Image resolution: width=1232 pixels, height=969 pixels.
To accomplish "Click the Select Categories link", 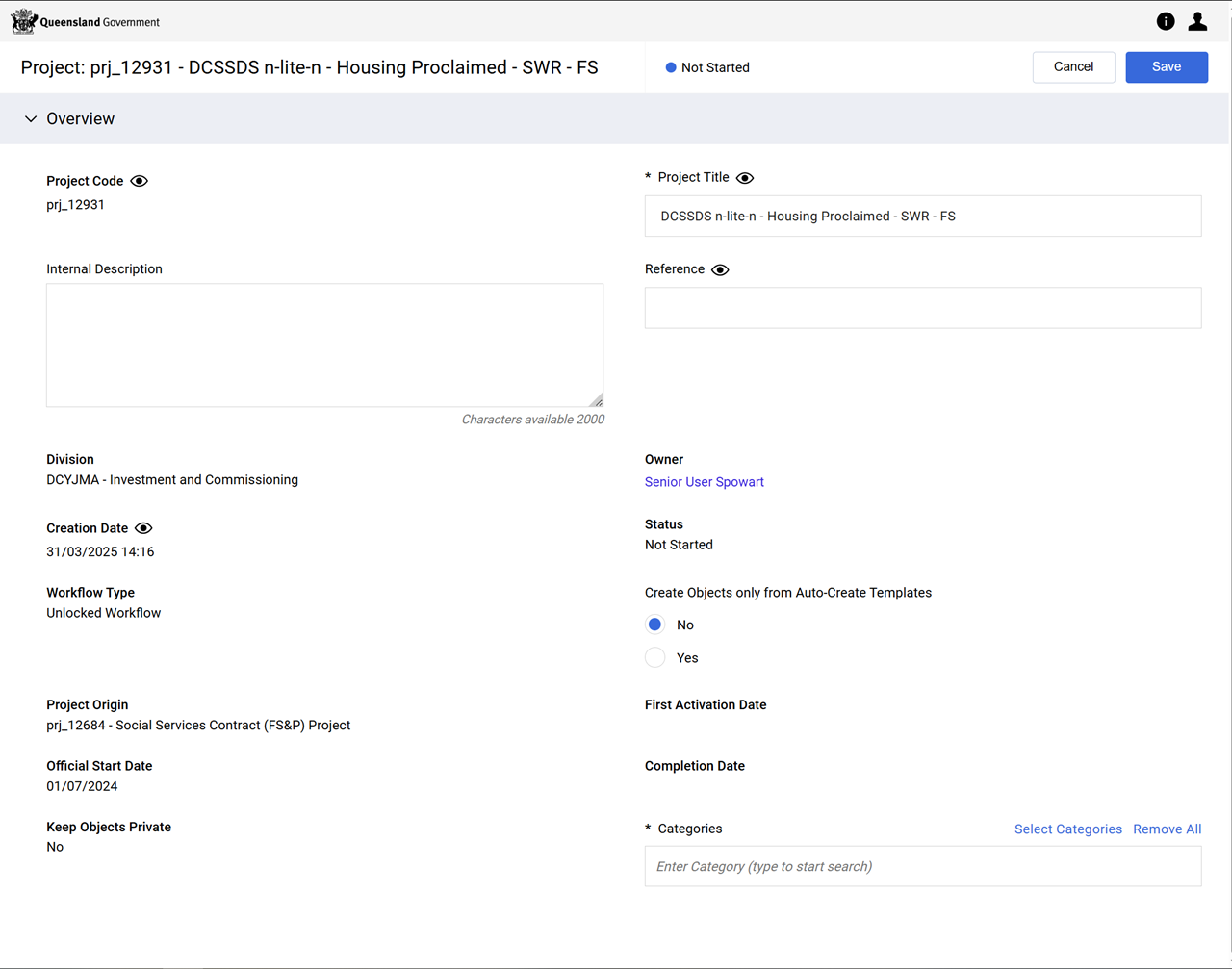I will (x=1067, y=829).
